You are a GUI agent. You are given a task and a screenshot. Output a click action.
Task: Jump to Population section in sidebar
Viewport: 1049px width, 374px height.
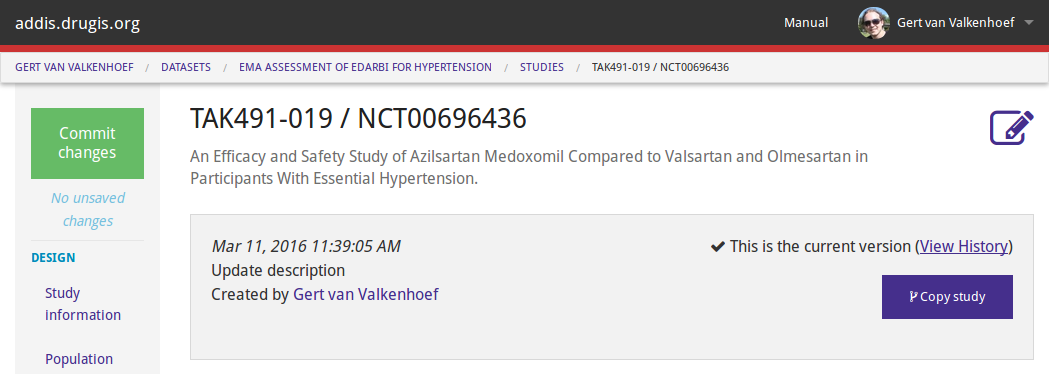79,359
